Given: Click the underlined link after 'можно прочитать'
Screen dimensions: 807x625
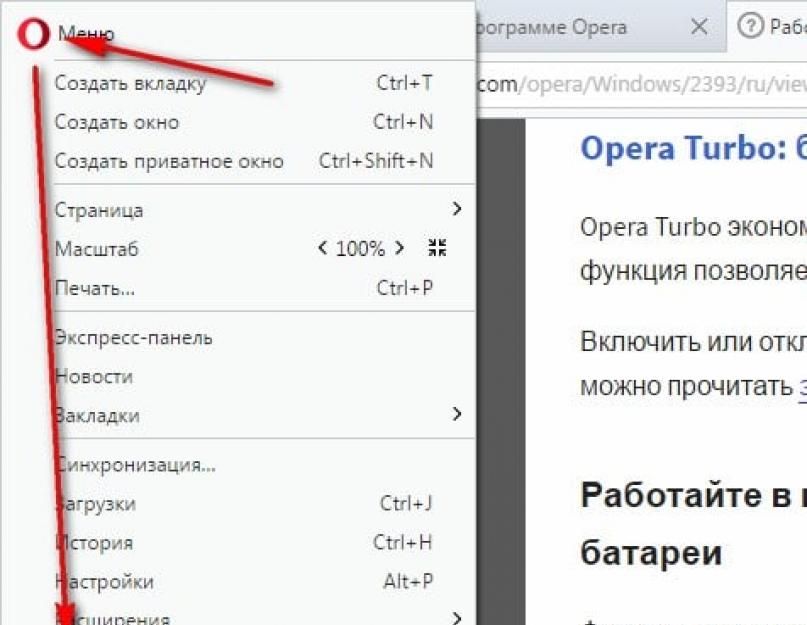Looking at the screenshot, I should point(803,386).
